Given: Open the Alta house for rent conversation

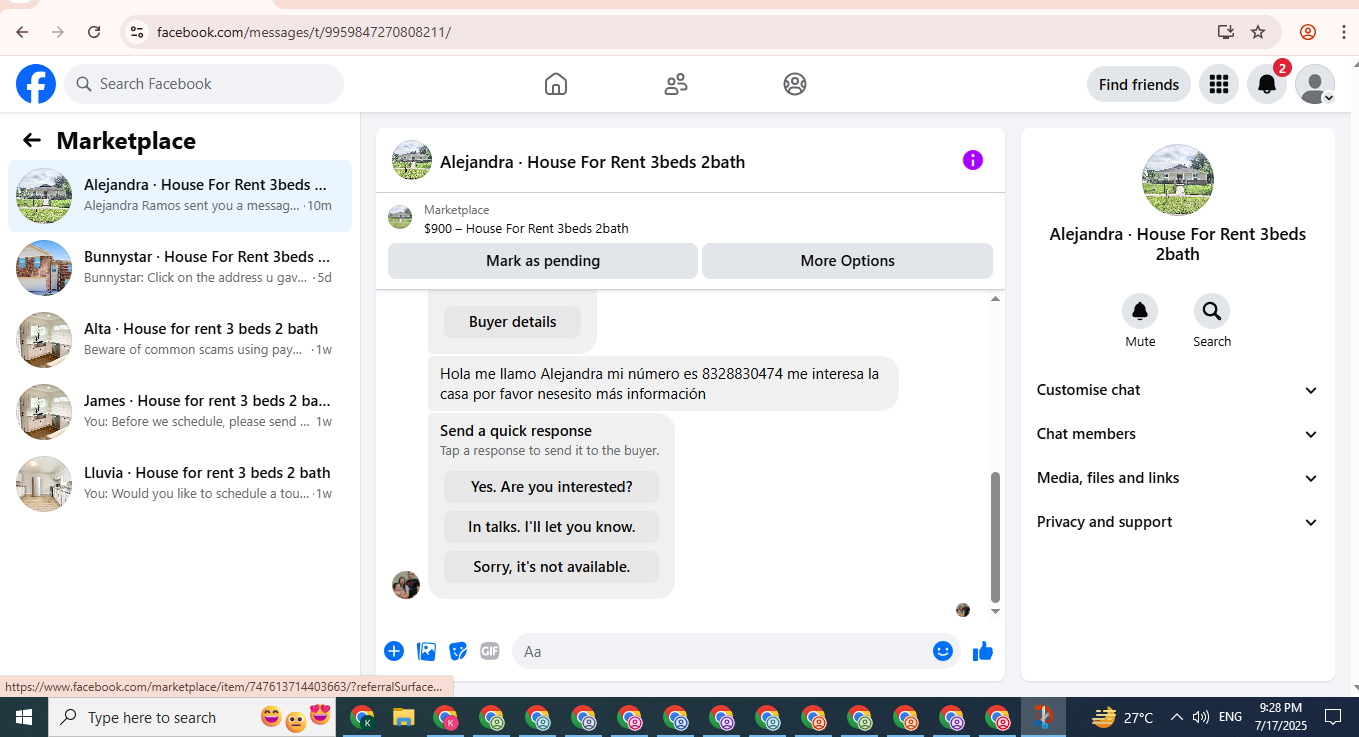Looking at the screenshot, I should pyautogui.click(x=180, y=340).
